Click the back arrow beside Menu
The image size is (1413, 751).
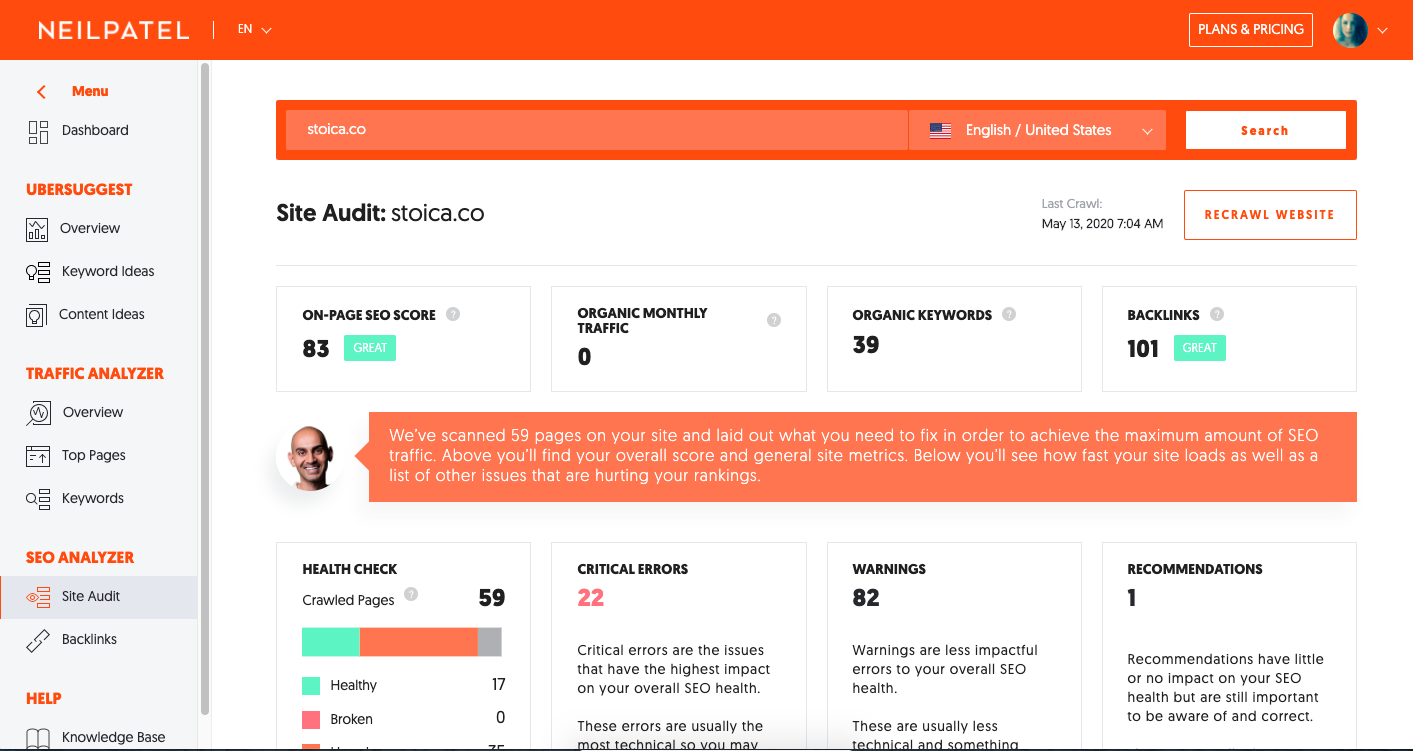(41, 92)
